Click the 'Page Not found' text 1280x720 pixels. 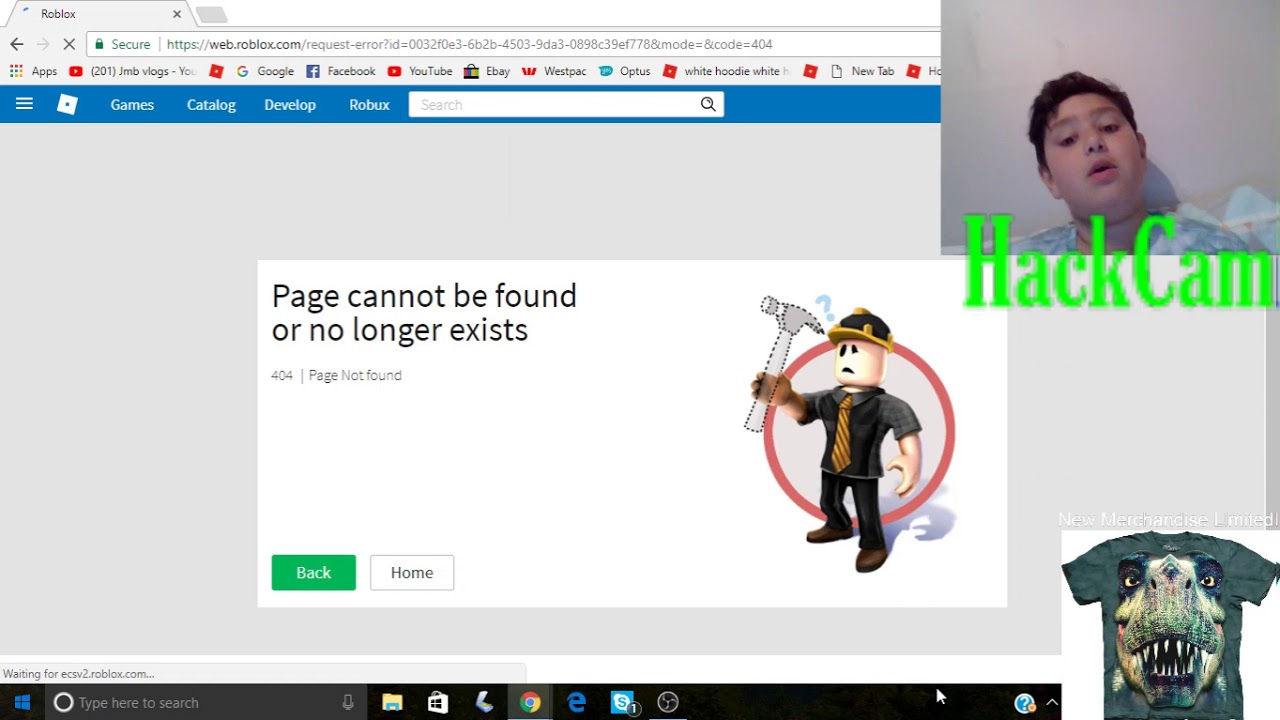click(355, 375)
